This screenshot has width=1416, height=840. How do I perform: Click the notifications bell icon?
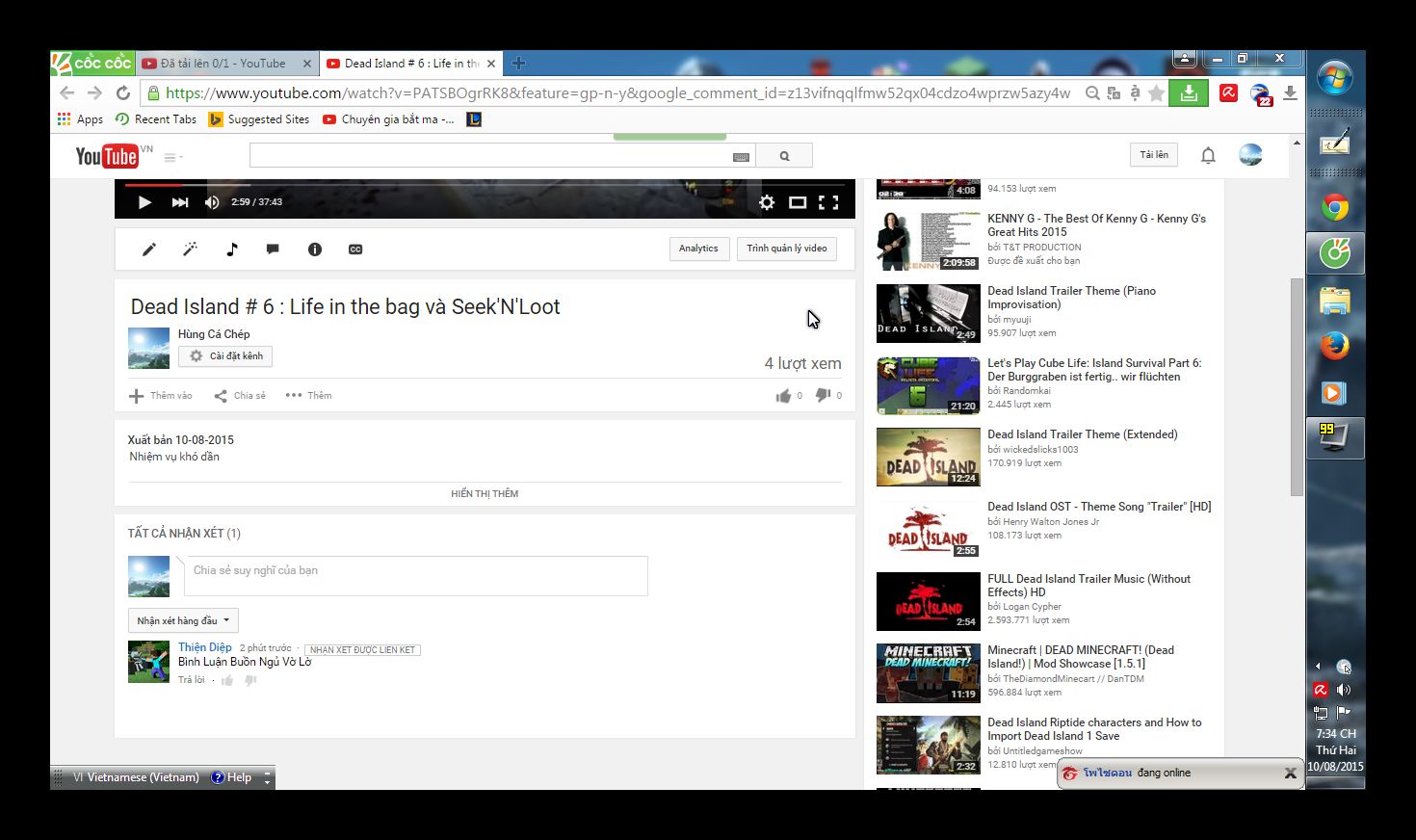click(x=1208, y=155)
